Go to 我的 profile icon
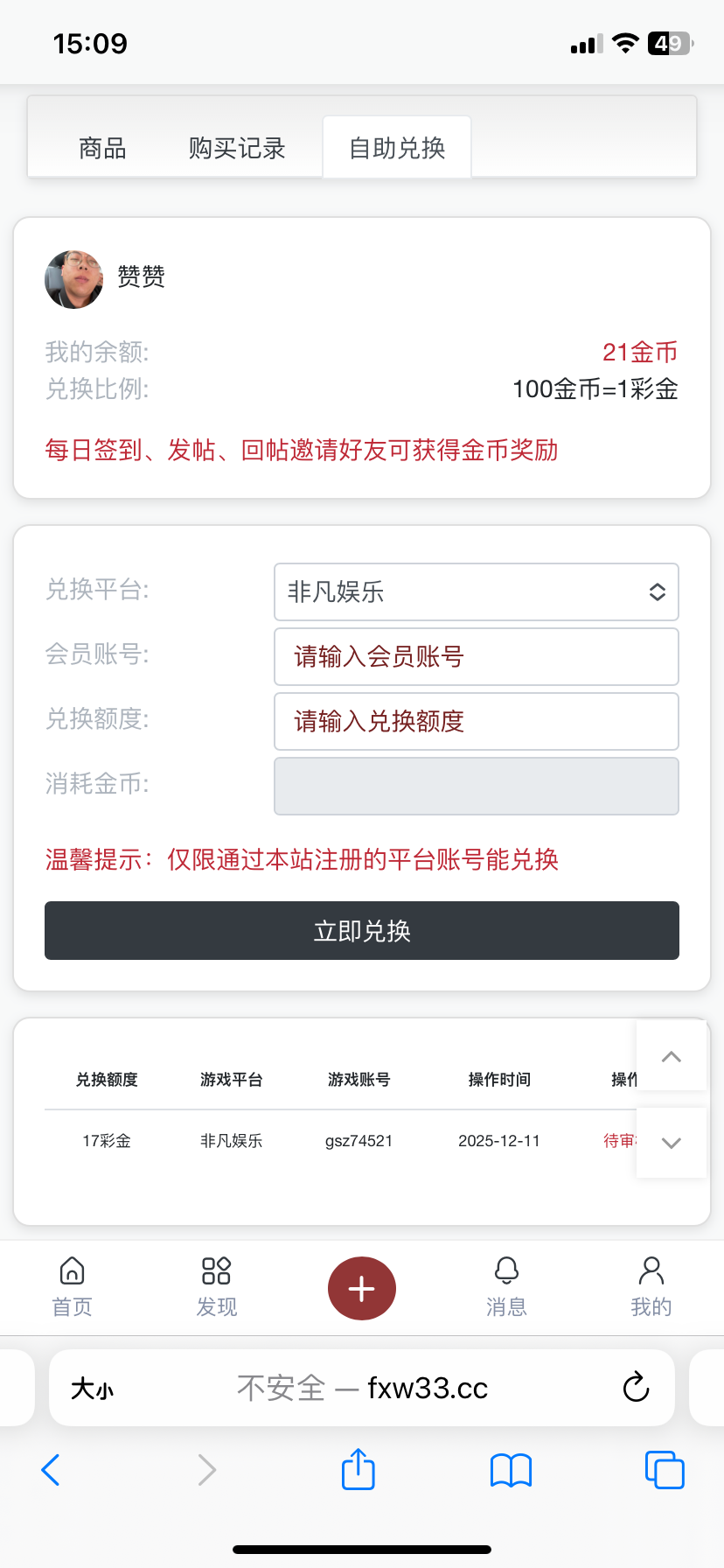The width and height of the screenshot is (724, 1568). (x=651, y=1270)
